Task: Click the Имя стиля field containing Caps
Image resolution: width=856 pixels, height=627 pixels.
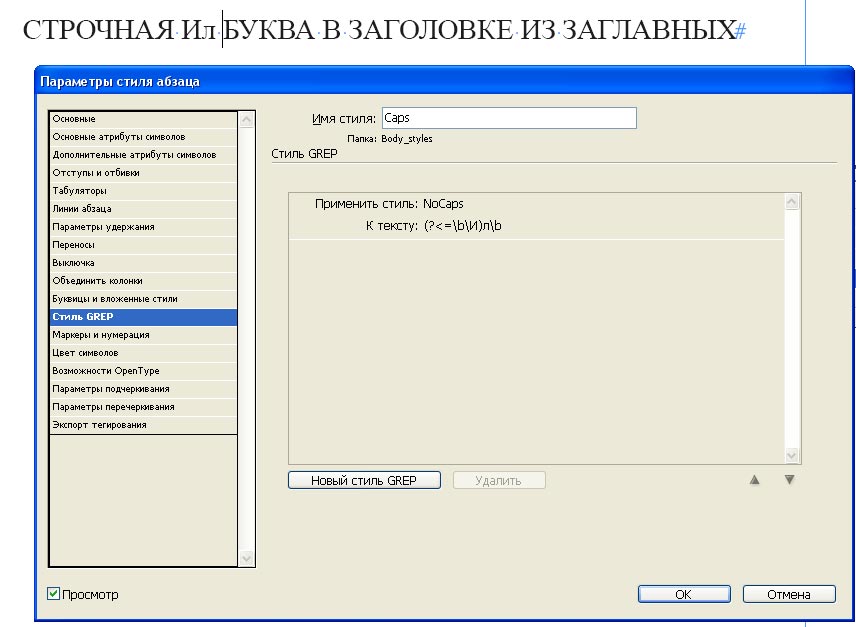Action: coord(509,118)
